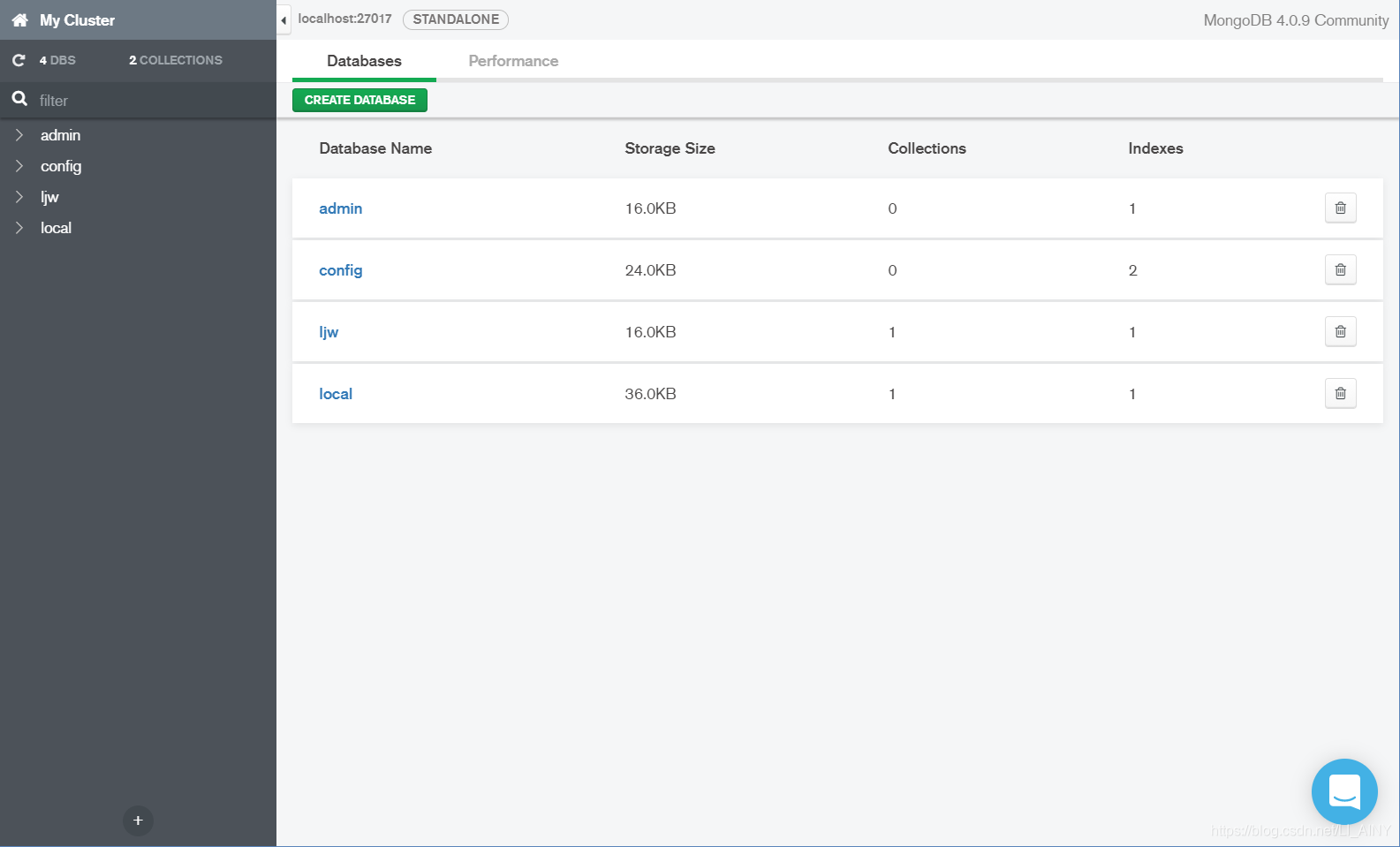Refresh databases with the reload icon

point(19,60)
